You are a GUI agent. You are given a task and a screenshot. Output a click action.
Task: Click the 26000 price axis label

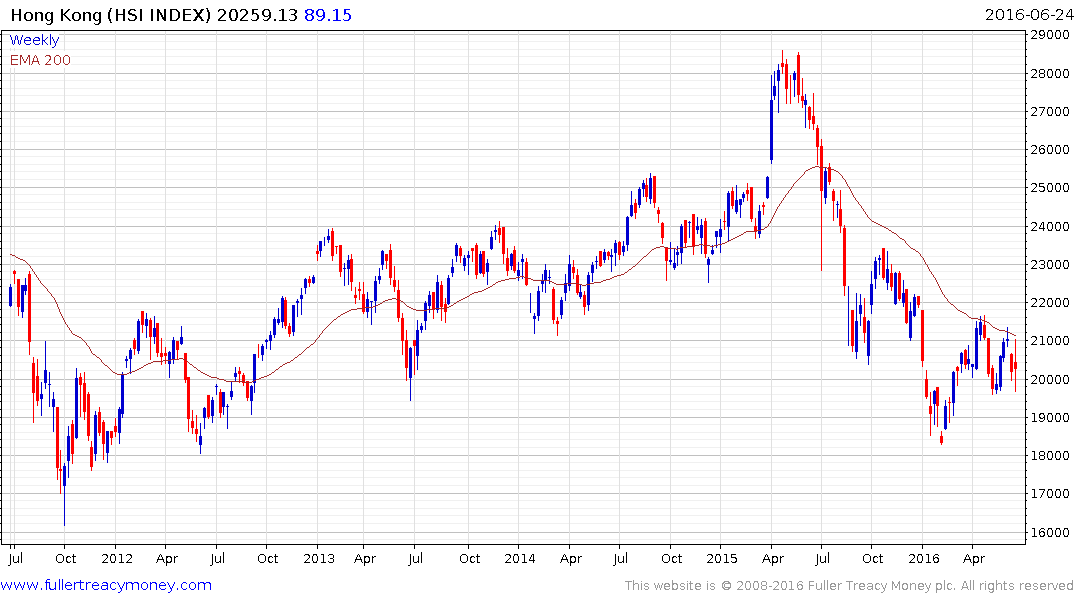pyautogui.click(x=1050, y=149)
